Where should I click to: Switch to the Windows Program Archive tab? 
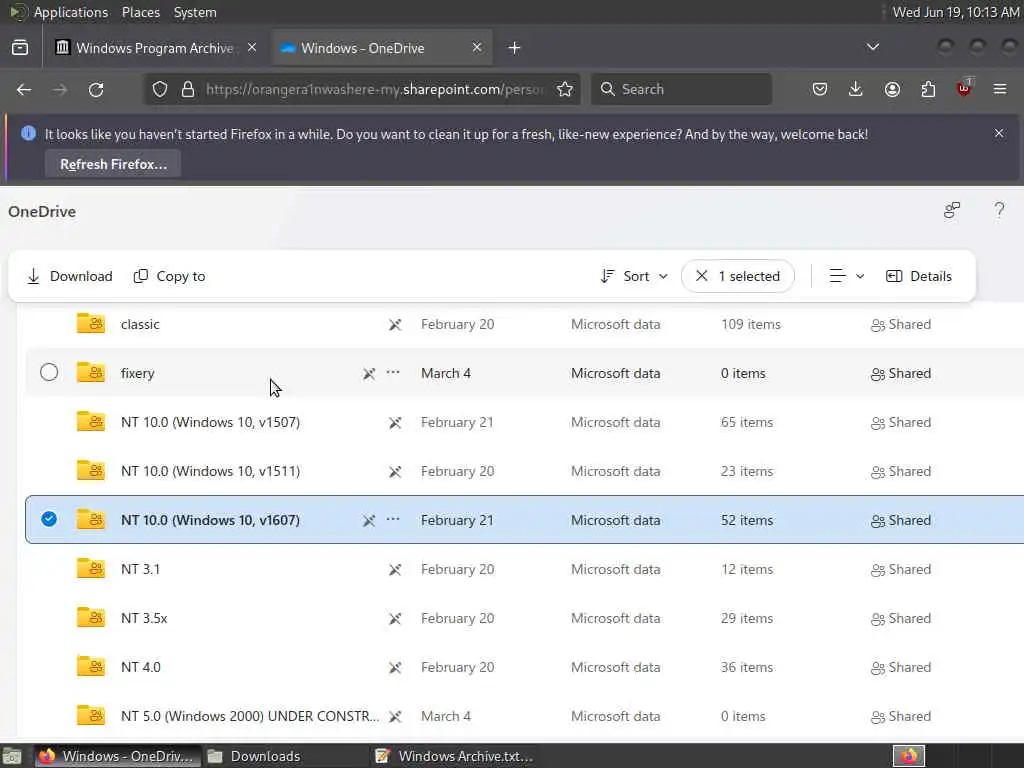(x=157, y=48)
